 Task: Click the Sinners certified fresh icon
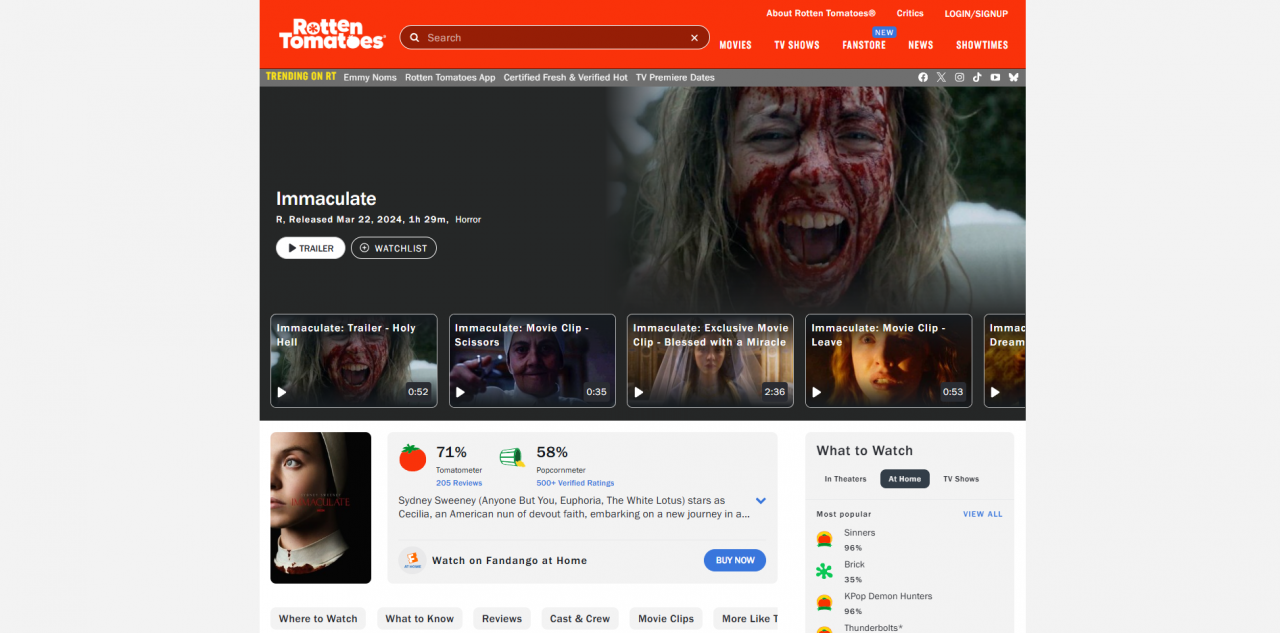tap(824, 540)
